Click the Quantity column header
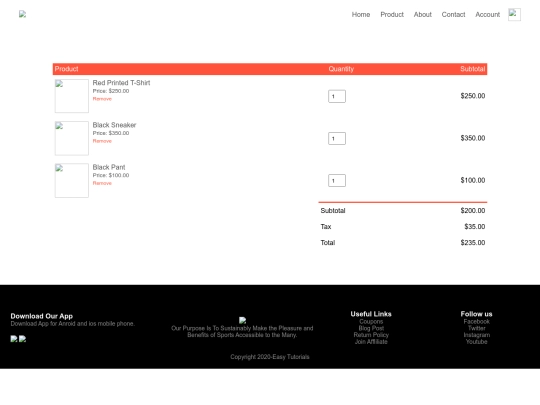Screen dimensions: 540x405 coord(341,69)
